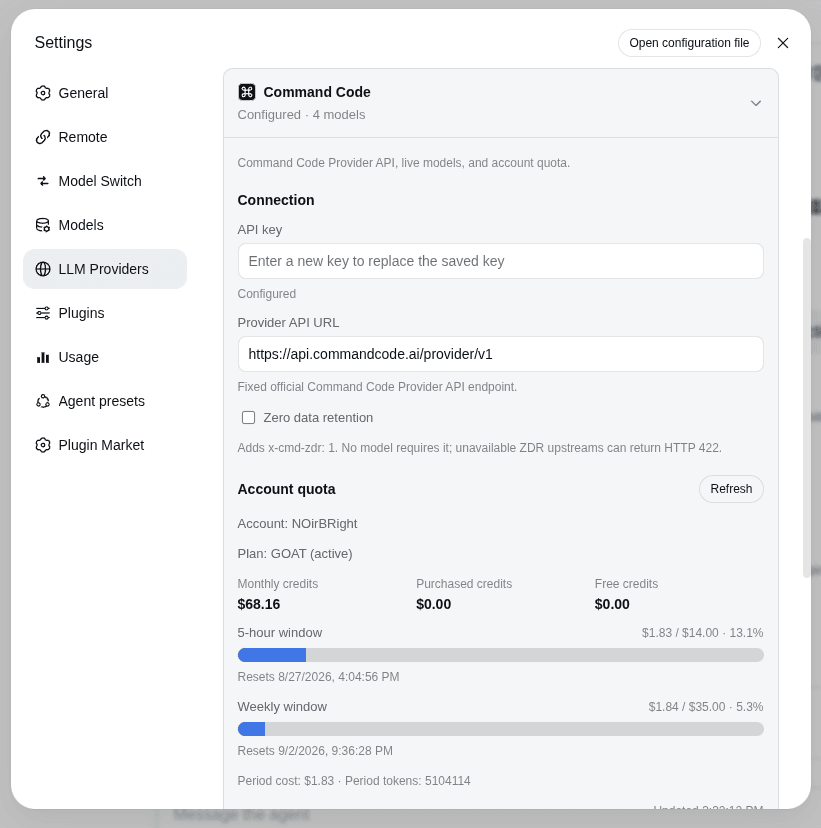
Task: Click the '$1.84 / $35.00 · 5.3%' text
Action: point(706,707)
